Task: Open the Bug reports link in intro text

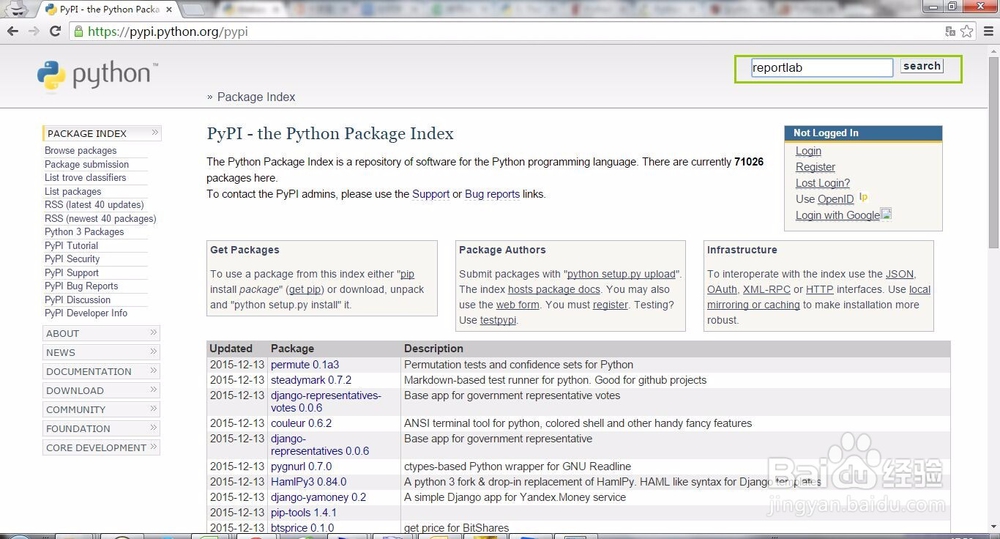Action: pos(492,194)
